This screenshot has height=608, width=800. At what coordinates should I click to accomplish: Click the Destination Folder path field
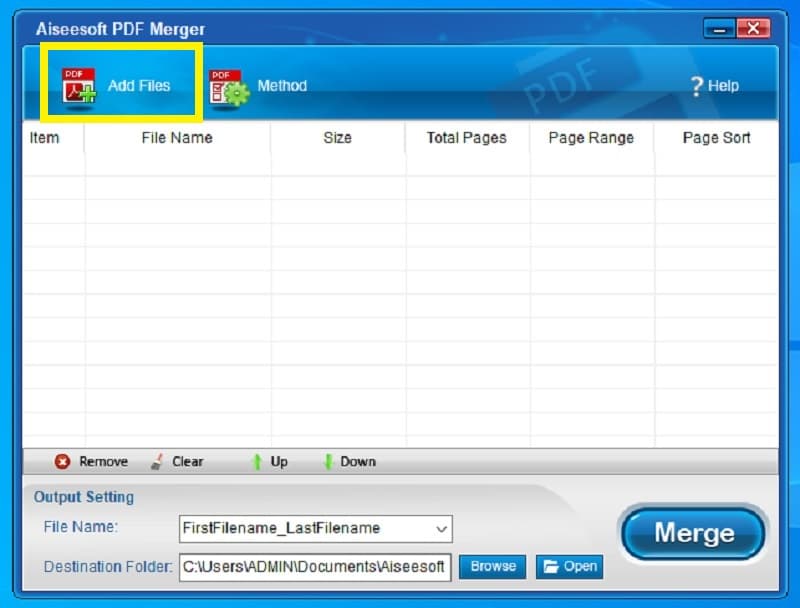(315, 567)
